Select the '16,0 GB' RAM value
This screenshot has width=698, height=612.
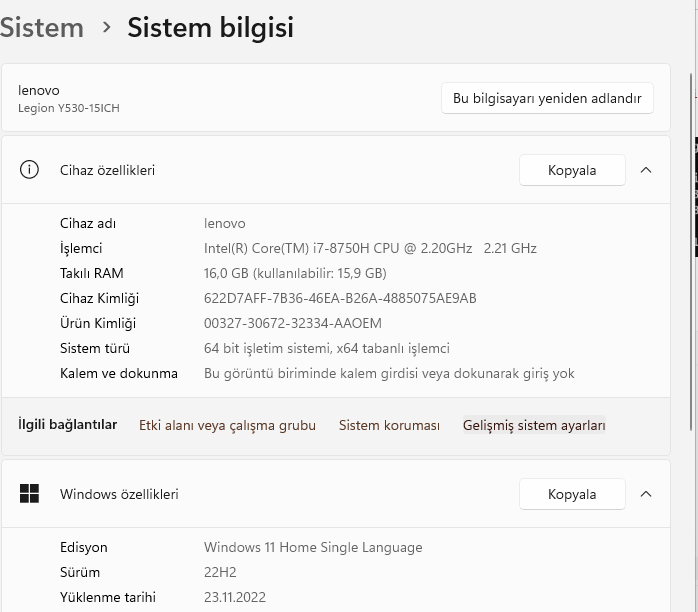click(x=226, y=273)
